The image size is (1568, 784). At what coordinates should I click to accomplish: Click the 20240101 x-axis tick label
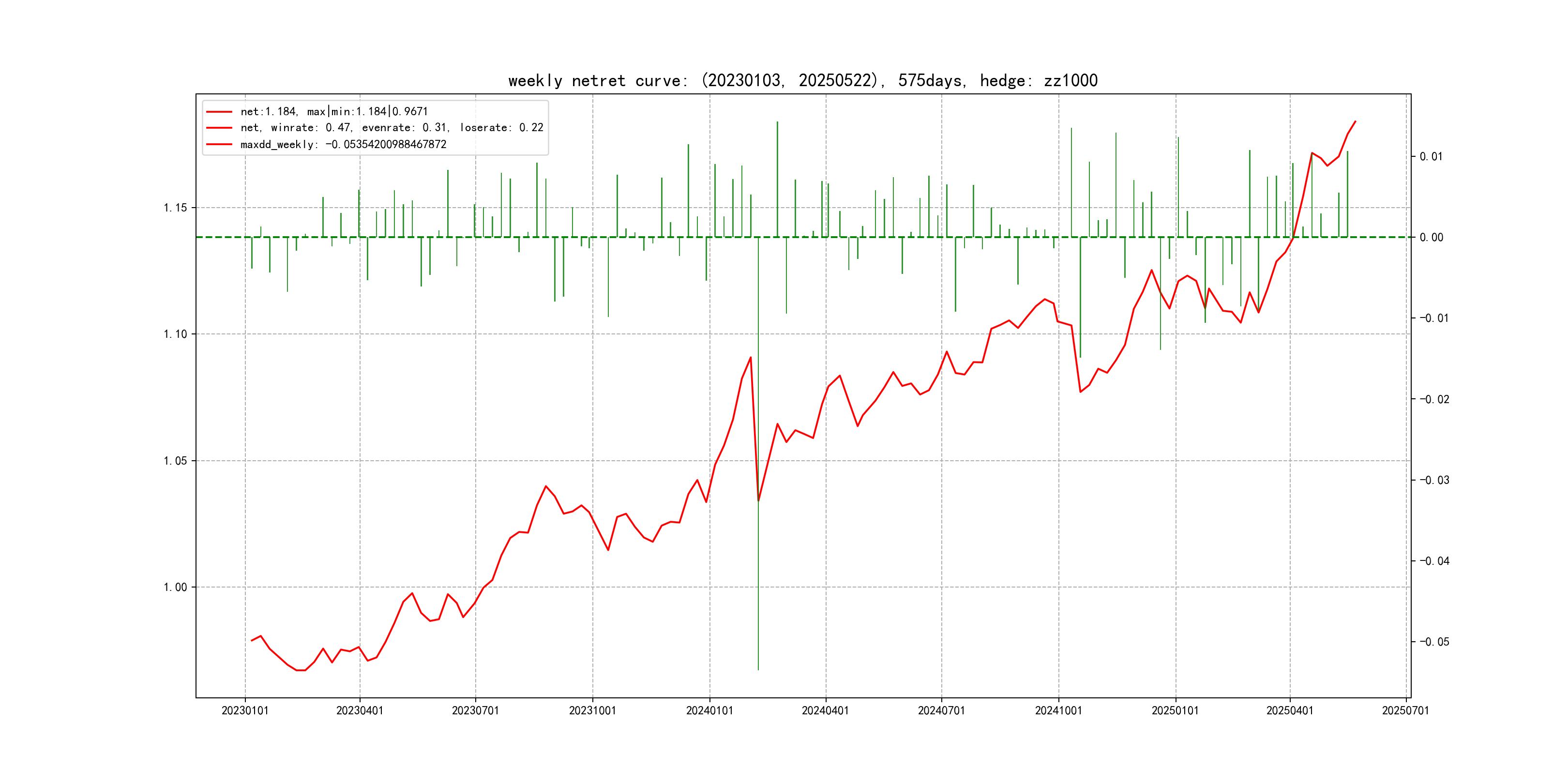[x=710, y=711]
